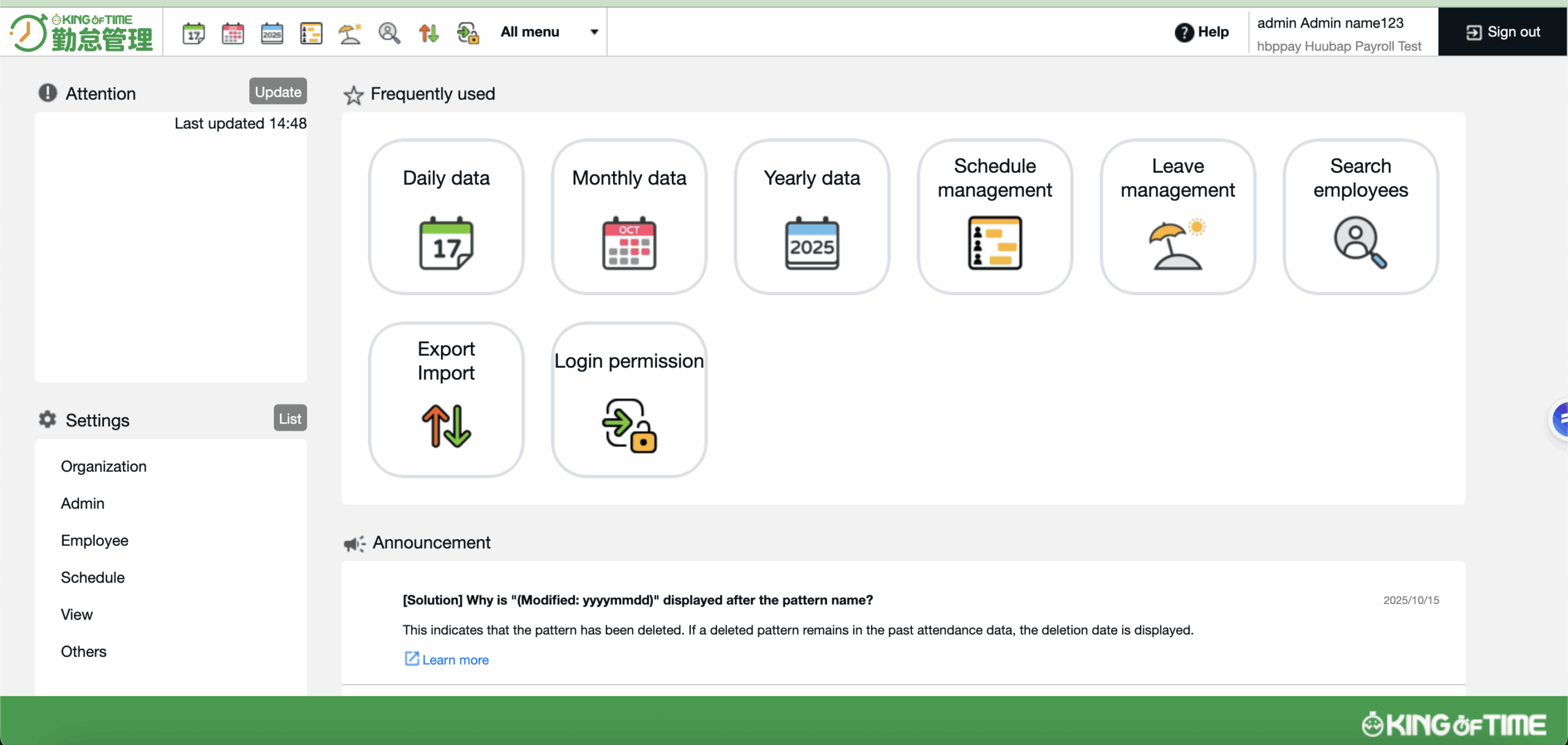Click the Daily data calendar icon in toolbar
1568x745 pixels.
coord(194,32)
